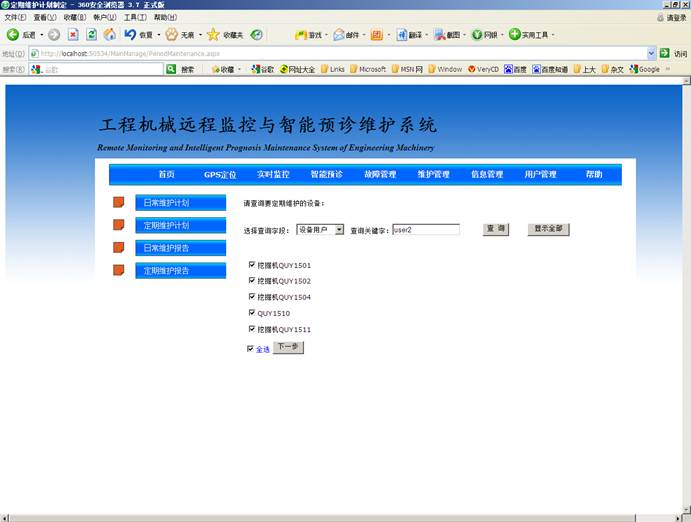
Task: Click the Home icon in the toolbar
Action: 110,35
